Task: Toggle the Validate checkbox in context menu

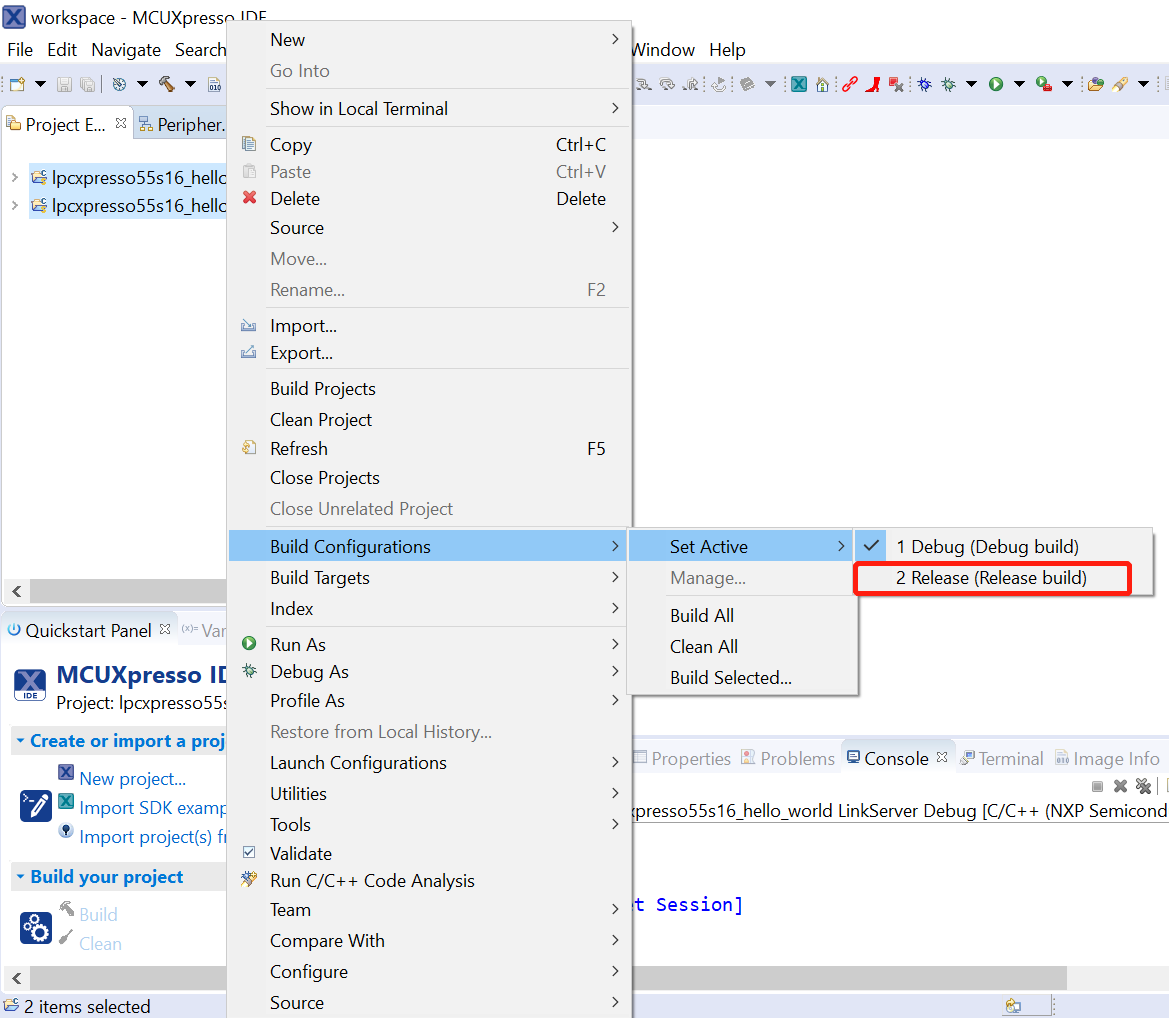Action: pos(250,854)
